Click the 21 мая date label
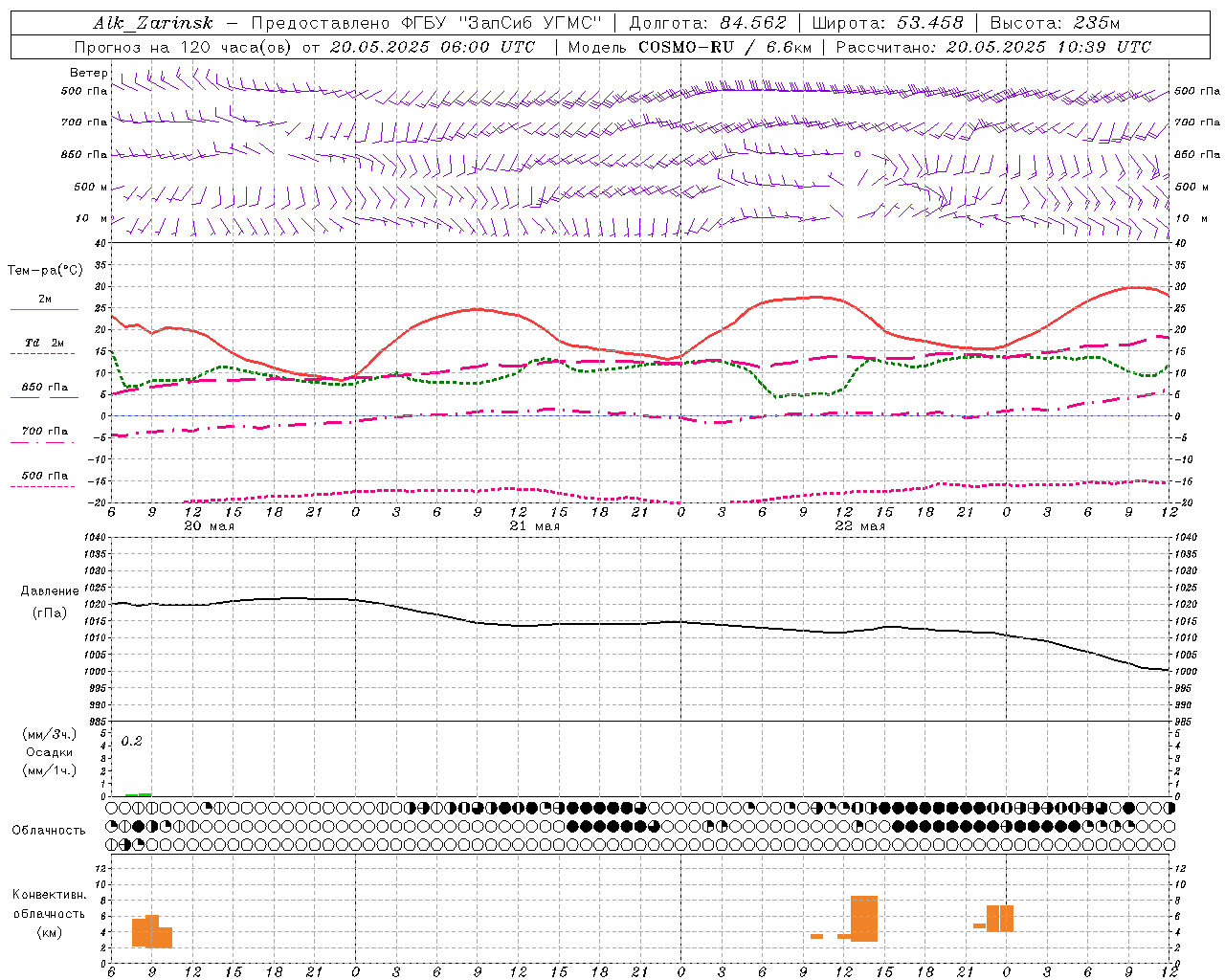 [535, 526]
